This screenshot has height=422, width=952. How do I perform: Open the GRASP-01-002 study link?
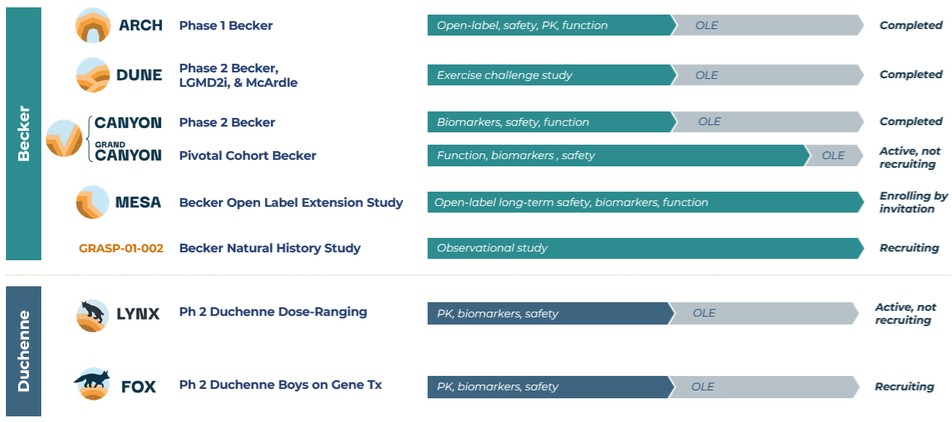click(120, 248)
